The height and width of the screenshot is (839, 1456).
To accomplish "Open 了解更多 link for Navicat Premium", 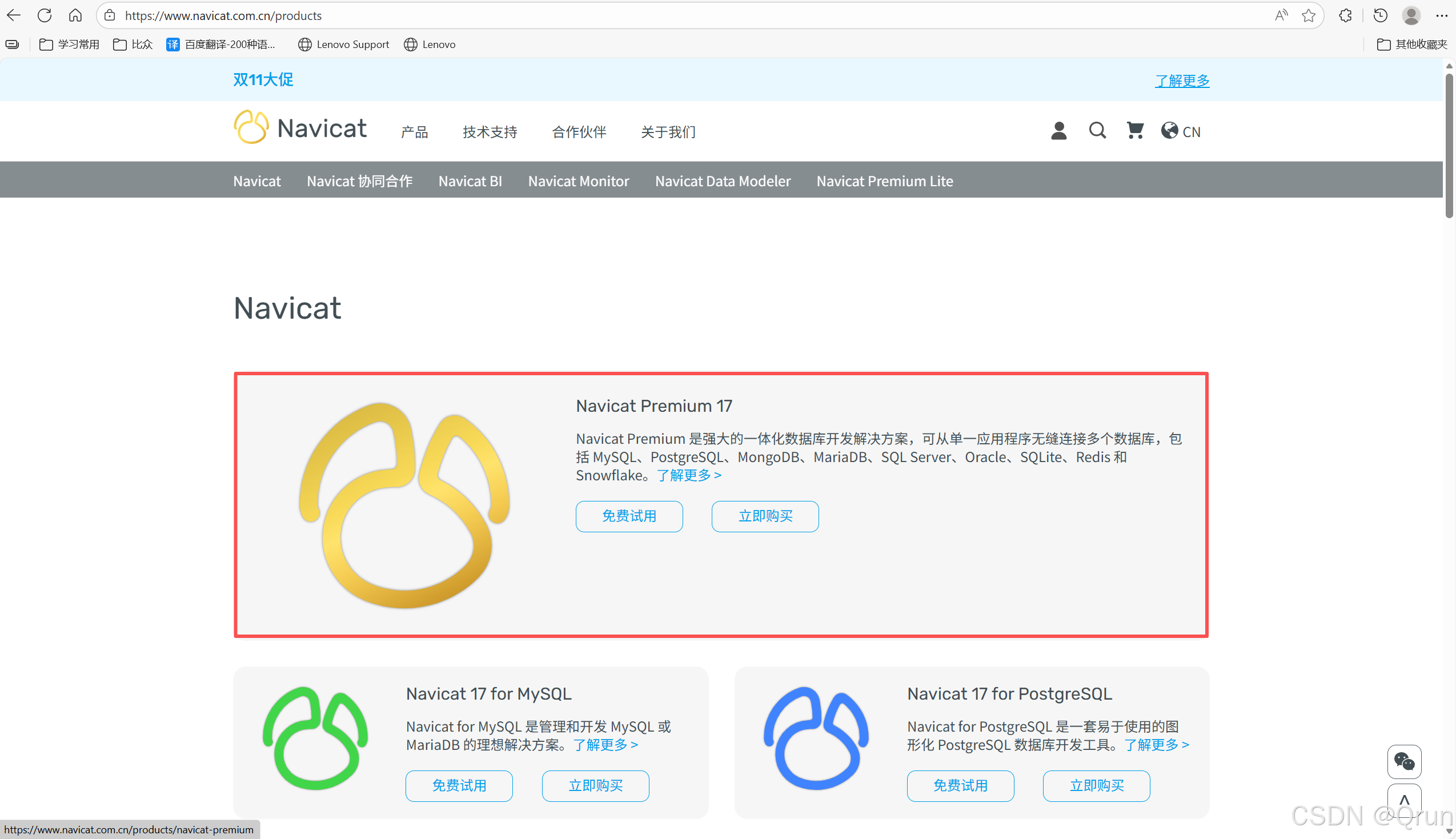I will (689, 475).
